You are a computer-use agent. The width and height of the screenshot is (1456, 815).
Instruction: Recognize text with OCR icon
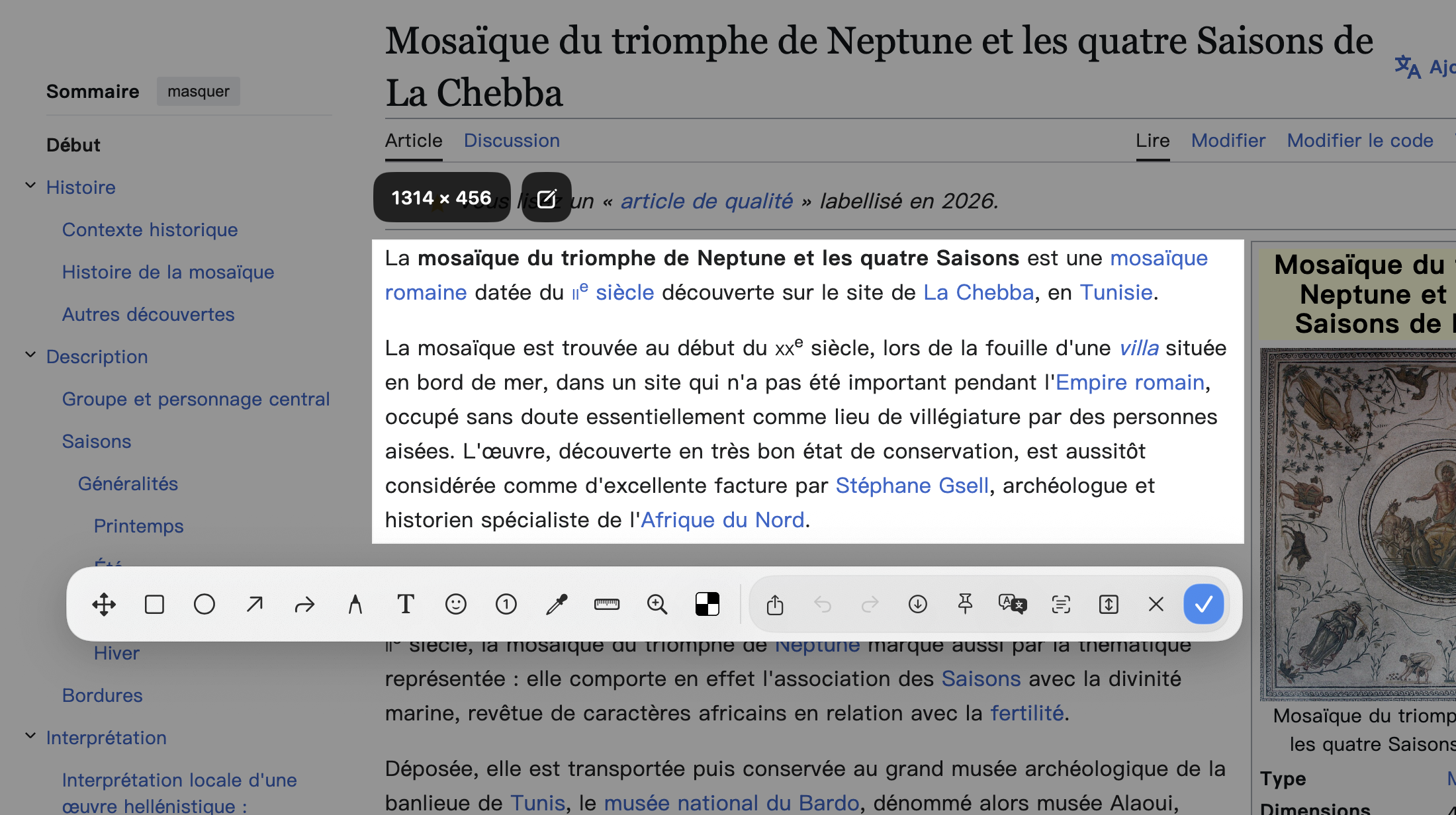point(1061,604)
